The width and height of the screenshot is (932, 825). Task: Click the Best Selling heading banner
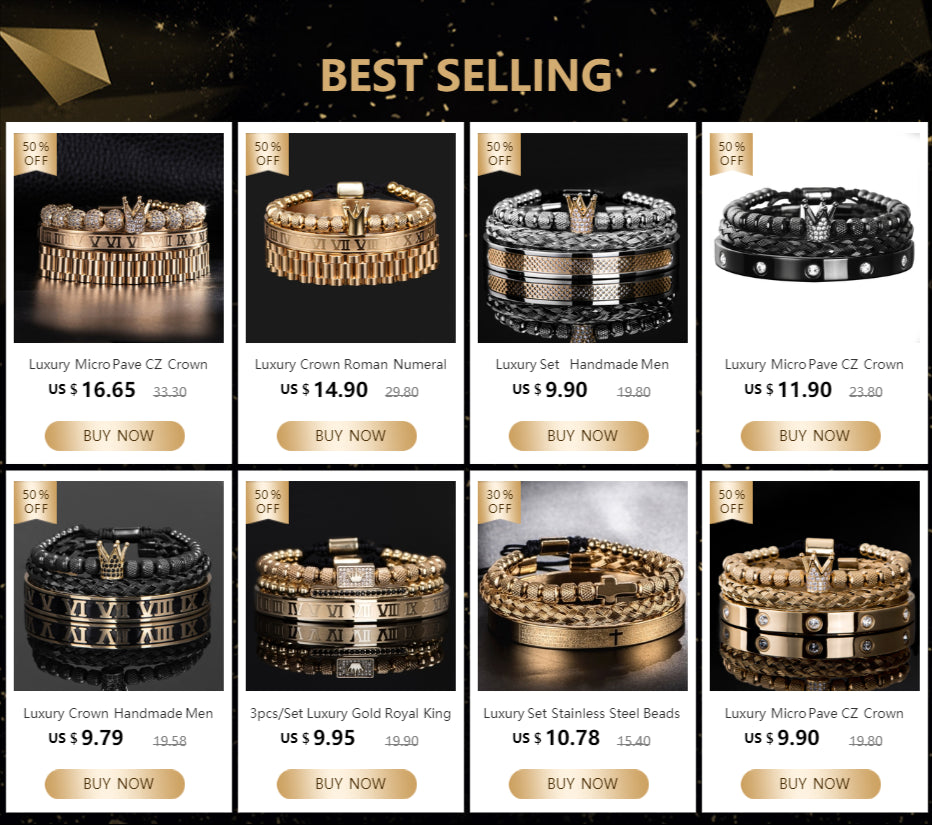click(x=466, y=75)
